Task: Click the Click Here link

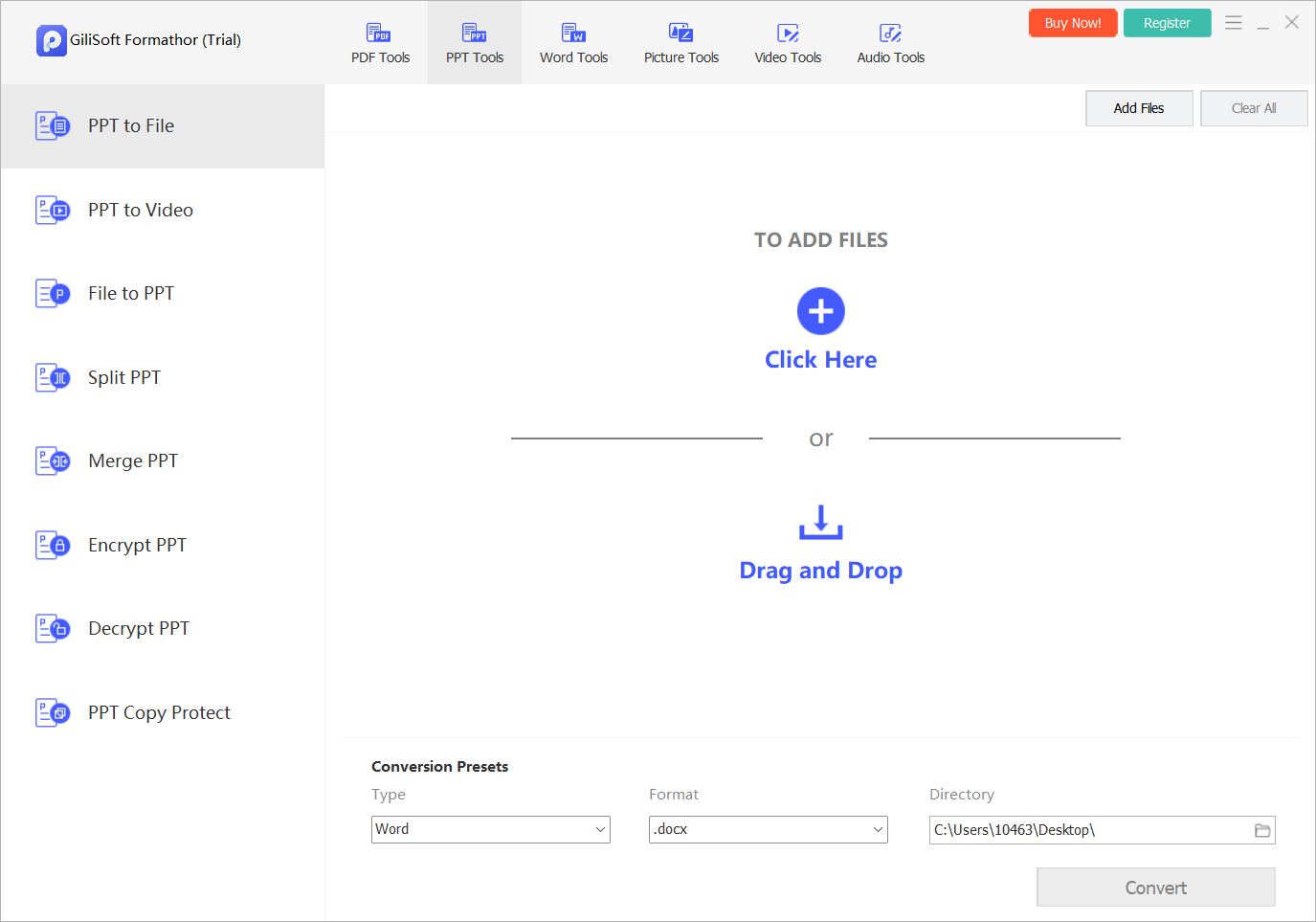Action: click(821, 360)
